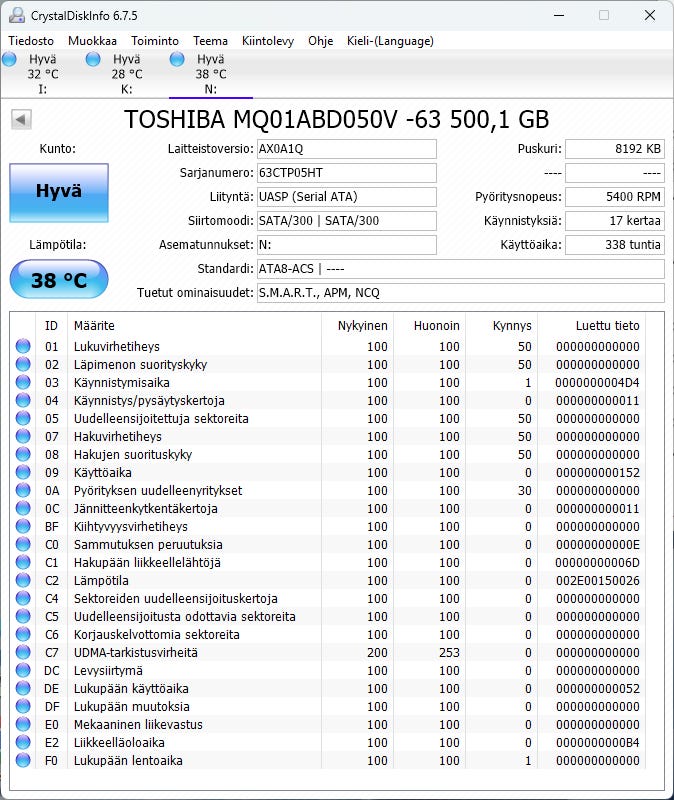Click status orb for UDMA-tarkistusvirheitä row

click(23, 653)
